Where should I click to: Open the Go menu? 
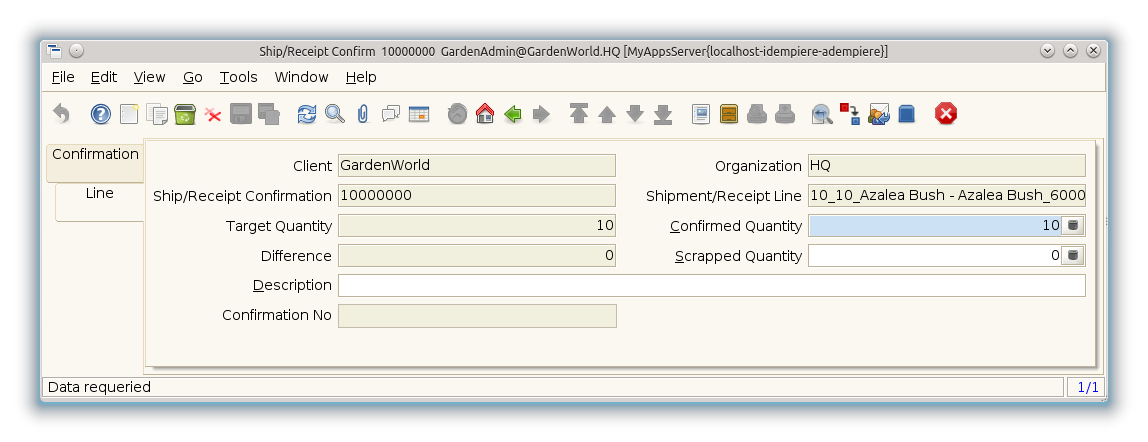point(193,77)
